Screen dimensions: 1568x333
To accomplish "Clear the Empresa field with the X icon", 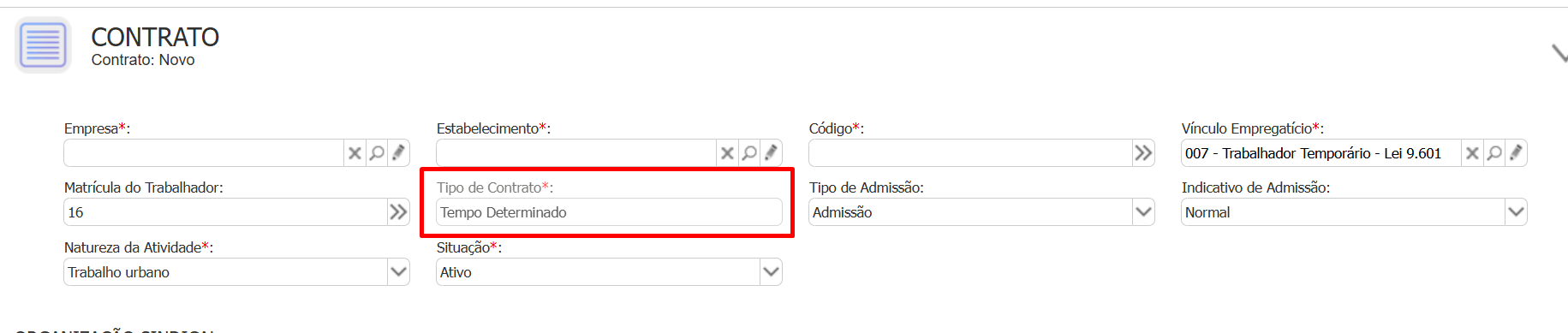I will tap(355, 153).
